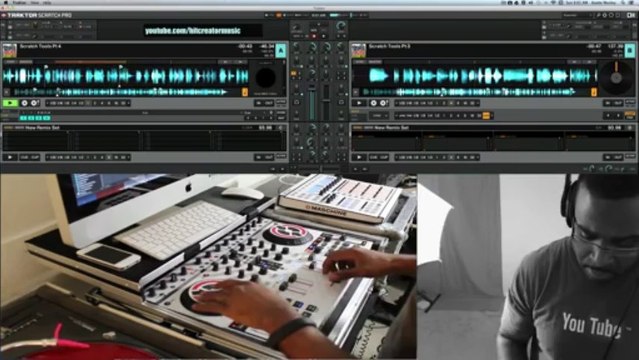Toggle the orange key lock on Deck A stripe
Screen dimensions: 639x360
click(x=245, y=93)
